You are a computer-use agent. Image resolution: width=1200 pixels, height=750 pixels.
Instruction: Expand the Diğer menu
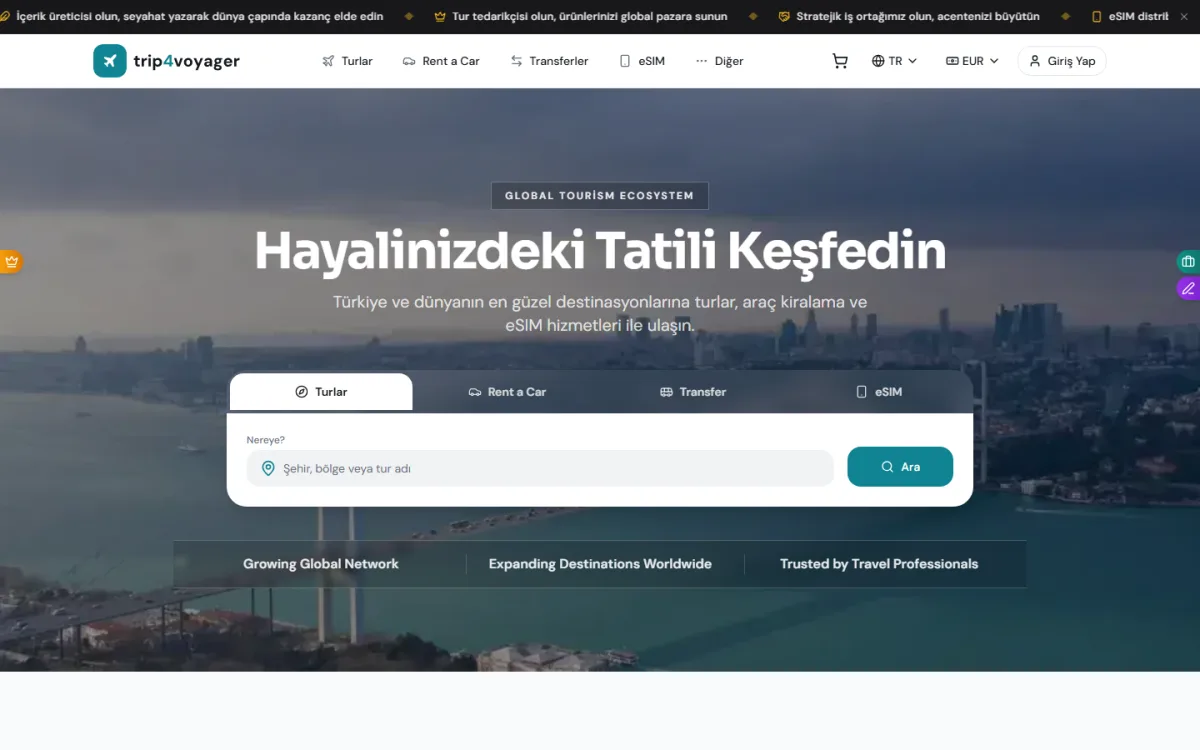[x=719, y=61]
